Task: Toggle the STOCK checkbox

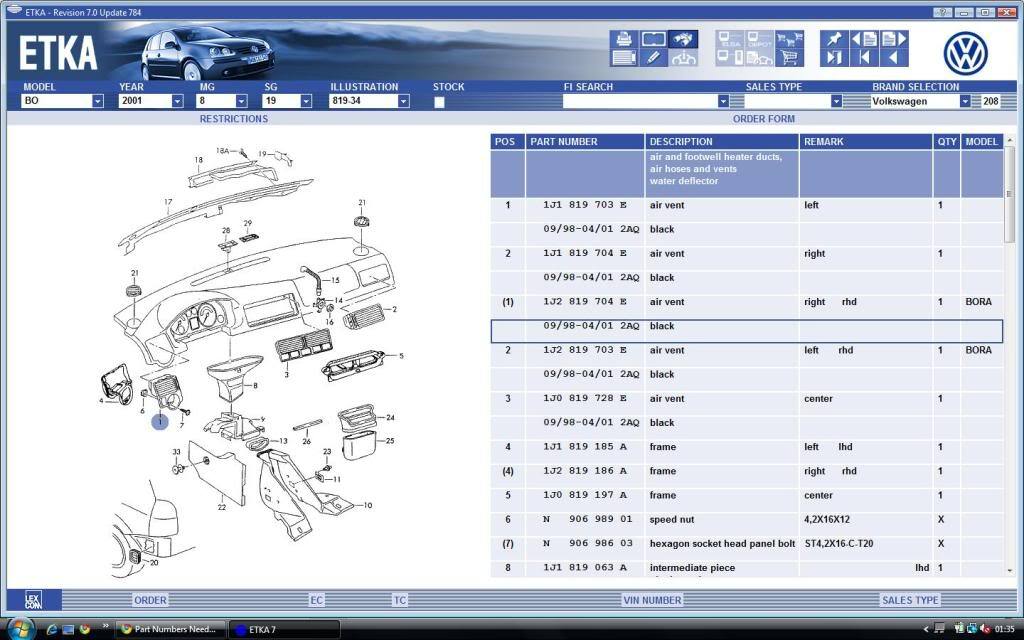Action: (439, 102)
